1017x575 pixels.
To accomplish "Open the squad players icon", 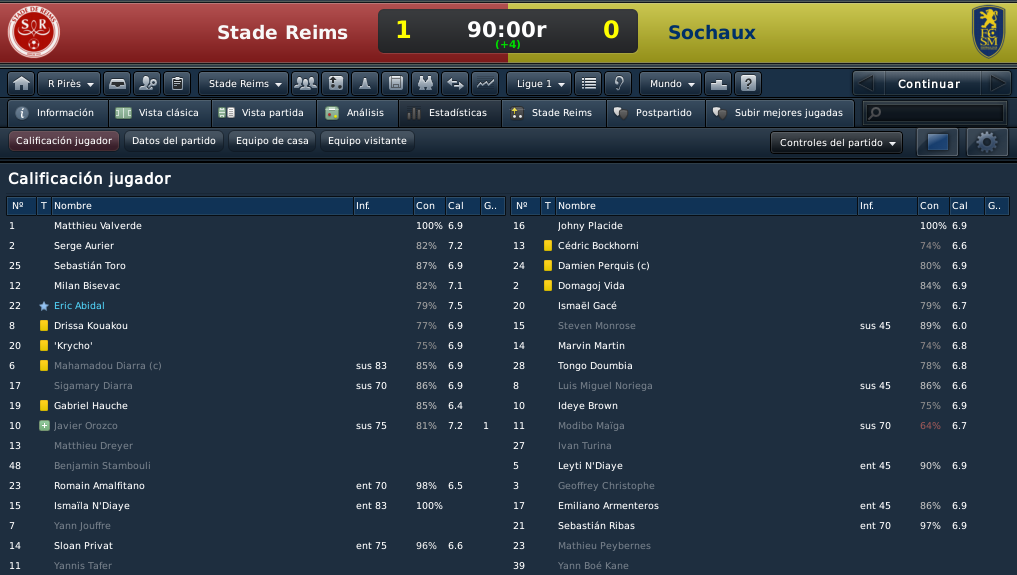I will [305, 84].
